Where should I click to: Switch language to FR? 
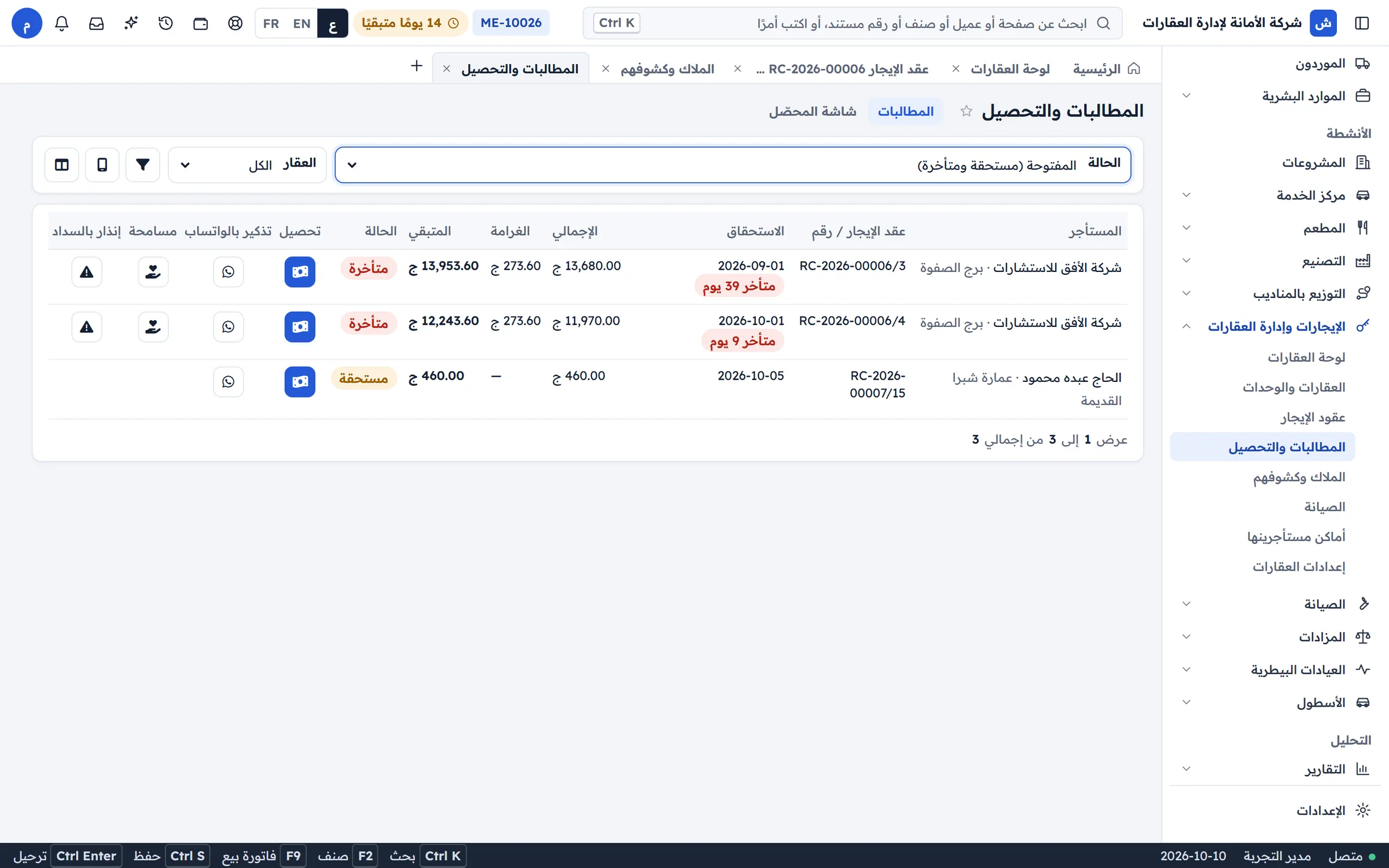tap(271, 23)
